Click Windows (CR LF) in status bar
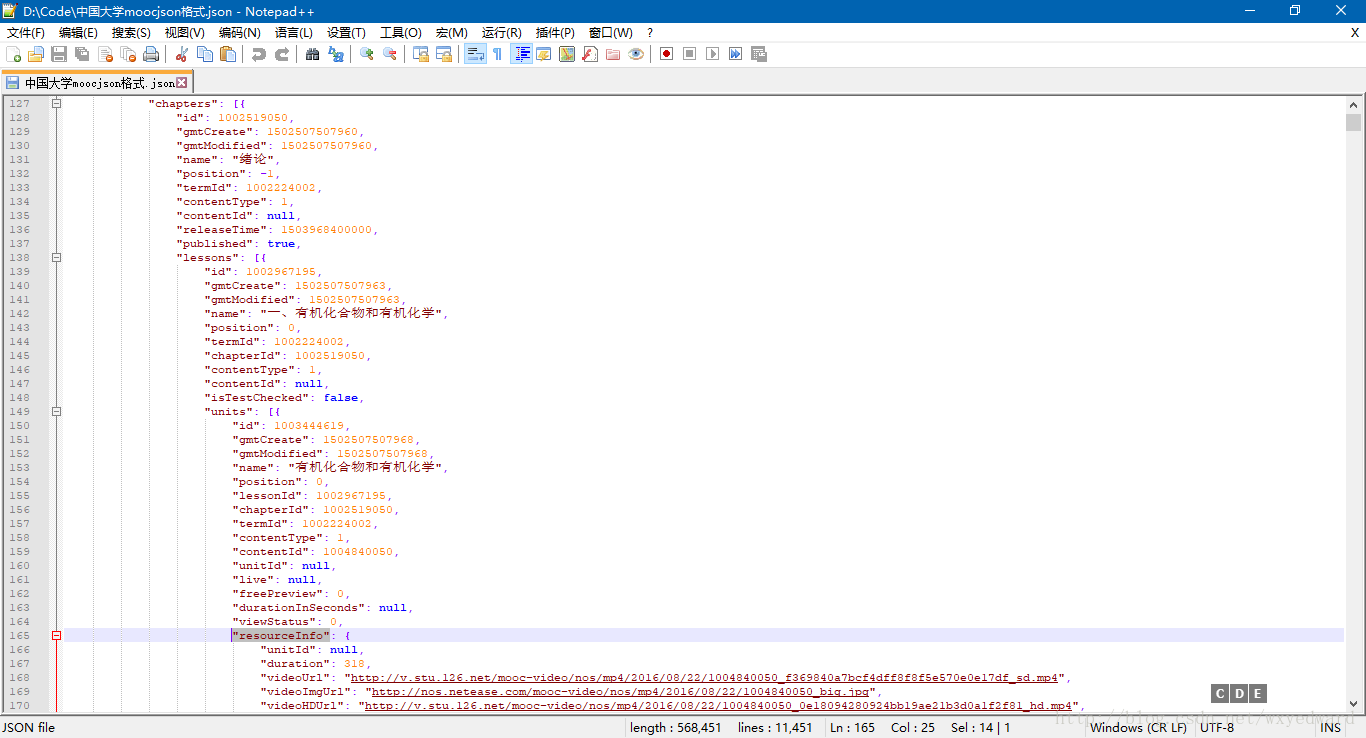Screen dimensions: 1366x738 [1138, 728]
